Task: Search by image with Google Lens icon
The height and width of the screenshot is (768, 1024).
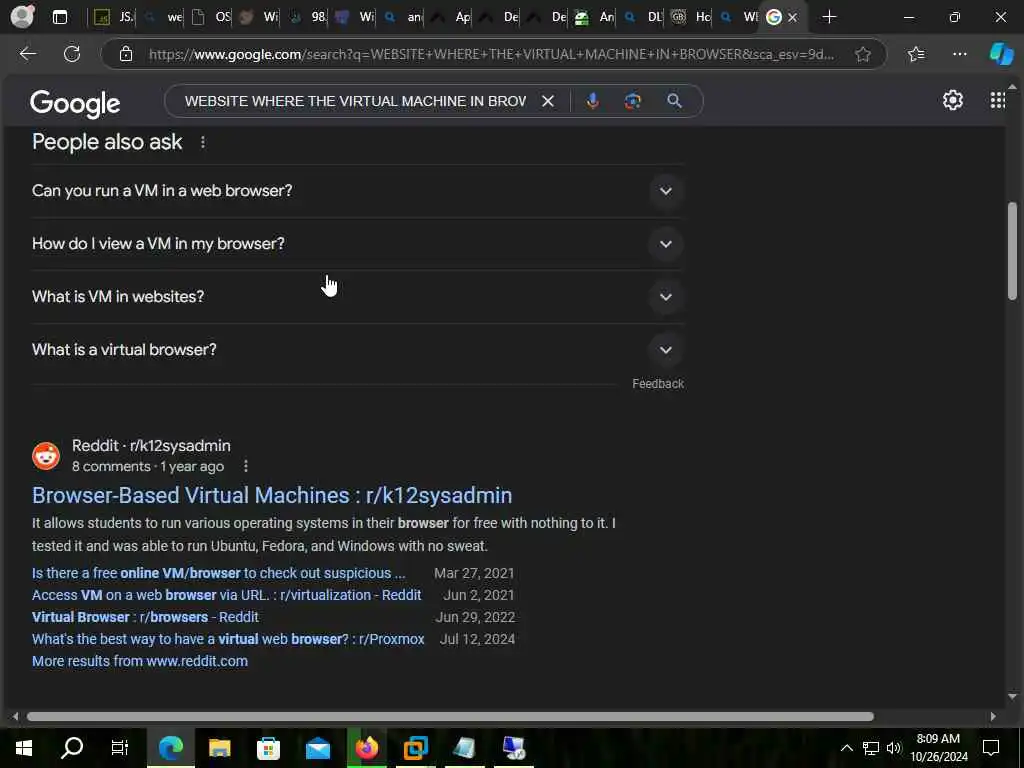Action: point(632,101)
